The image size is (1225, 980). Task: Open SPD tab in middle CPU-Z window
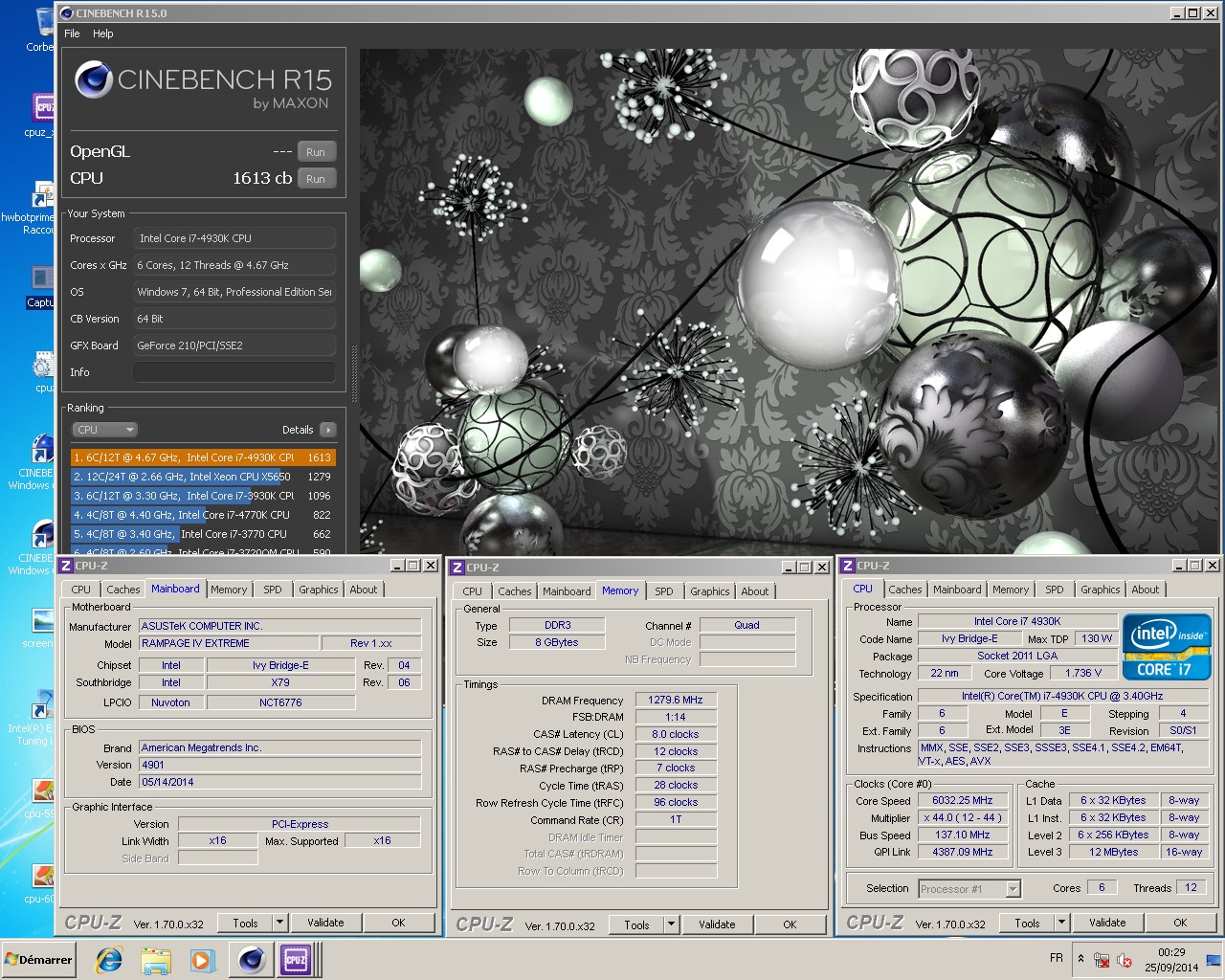tap(664, 591)
